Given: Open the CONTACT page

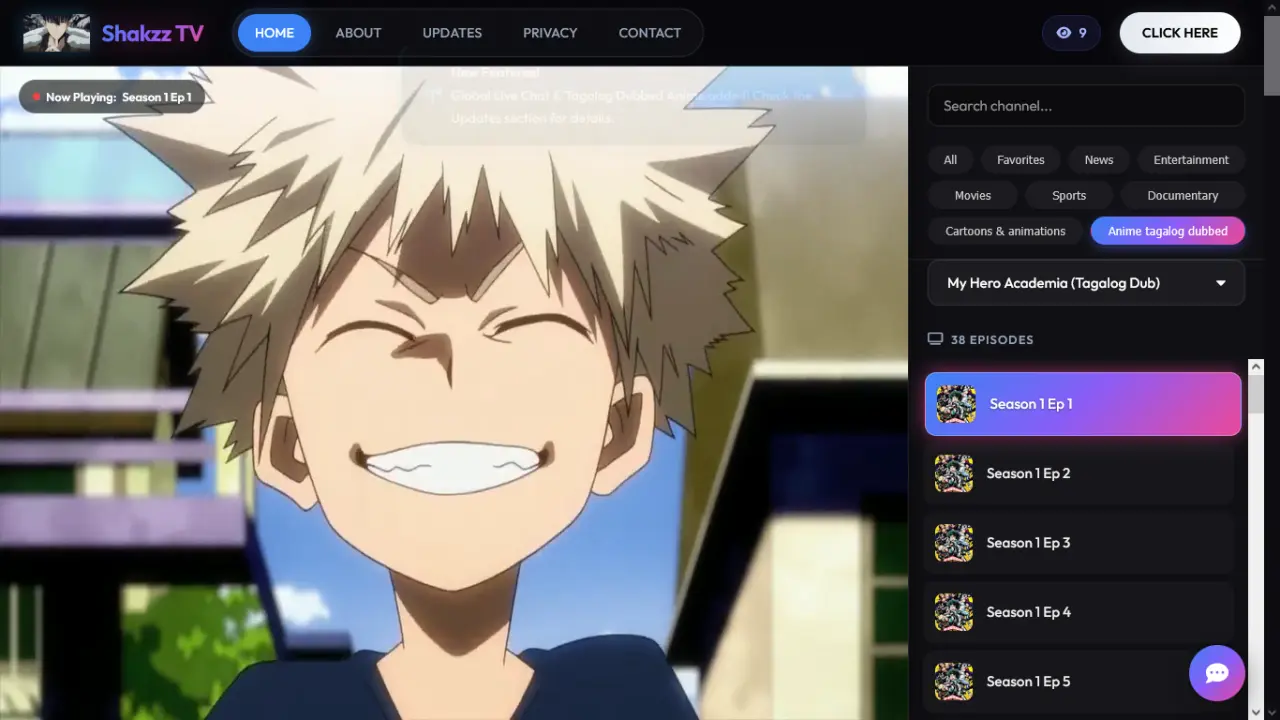Looking at the screenshot, I should pos(650,33).
